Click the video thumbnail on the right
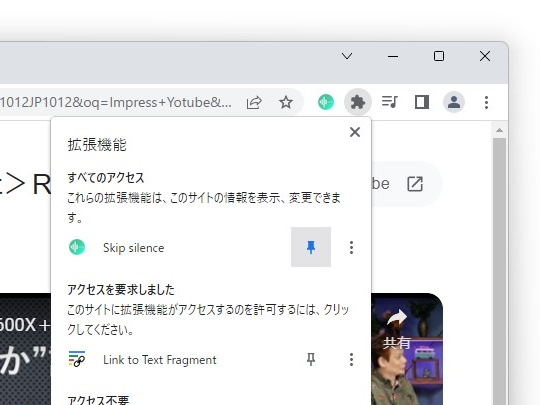The height and width of the screenshot is (405, 540). point(407,349)
